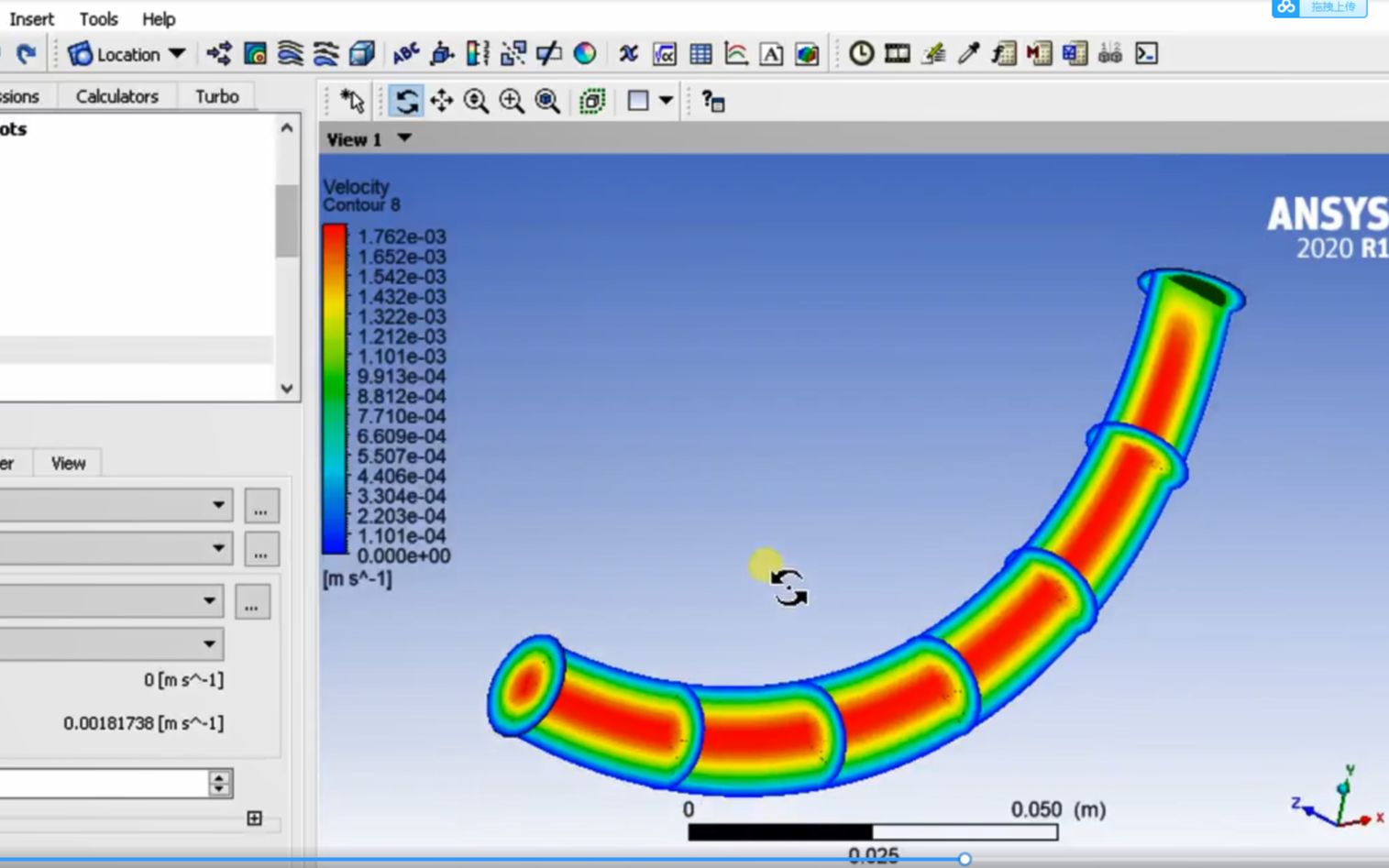
Task: Insert an instance transform
Action: pos(513,54)
